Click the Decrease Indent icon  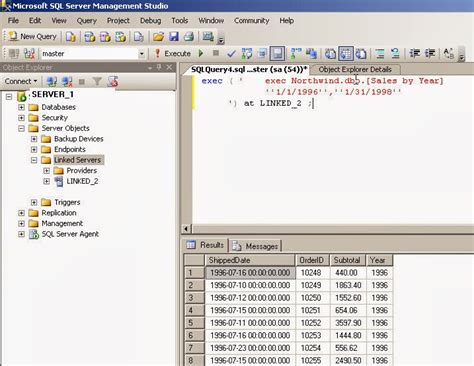pyautogui.click(x=415, y=53)
